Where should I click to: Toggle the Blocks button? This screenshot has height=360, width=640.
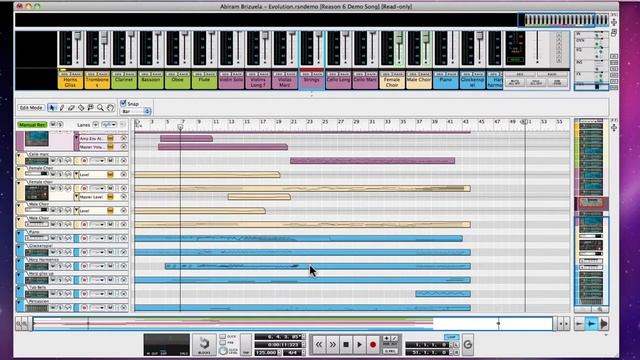coord(204,344)
